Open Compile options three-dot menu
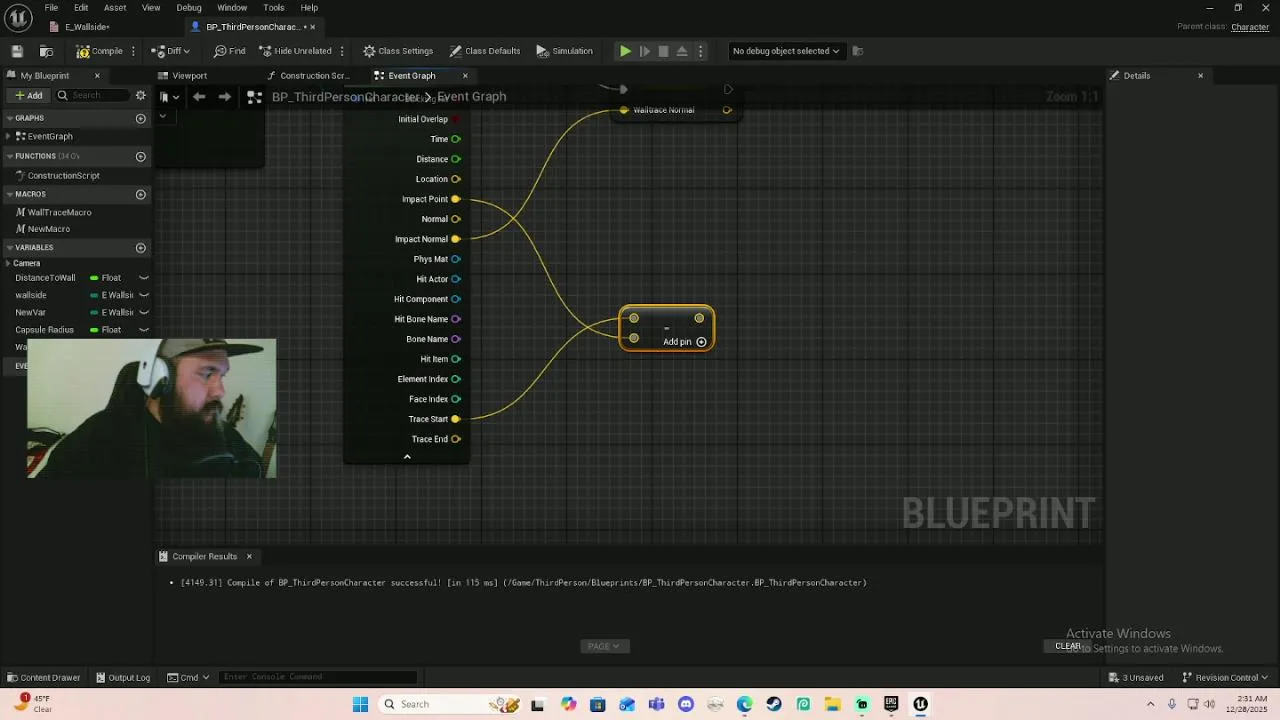Screen dimensions: 1280x720 (134, 51)
